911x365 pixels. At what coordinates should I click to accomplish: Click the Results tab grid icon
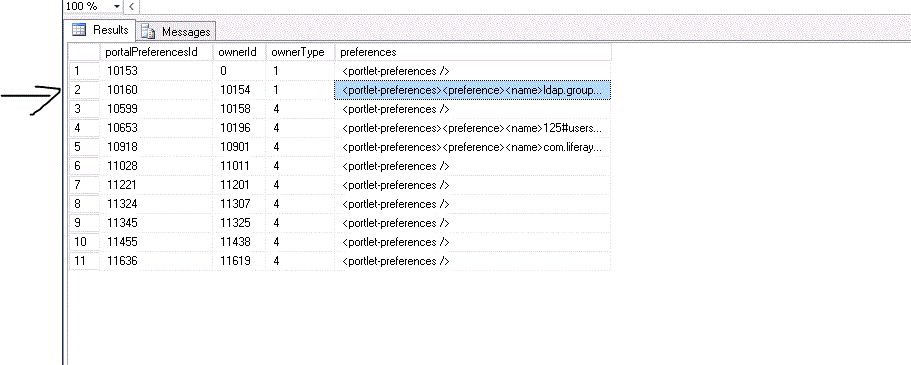point(79,30)
